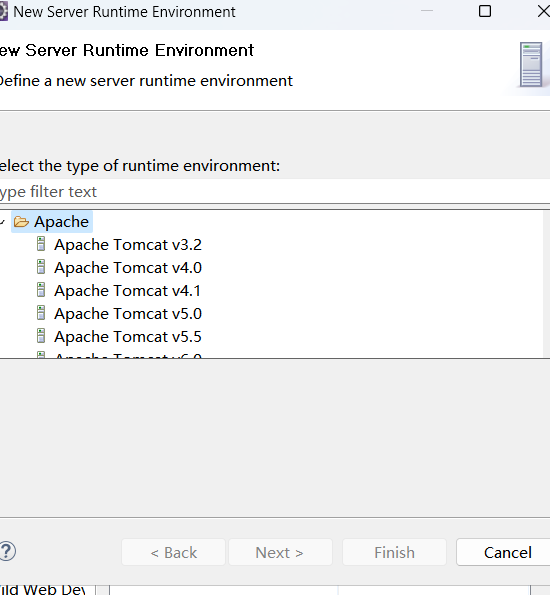Screen dimensions: 550x595
Task: Select the Apache Tomcat v4.0 entry
Action: [x=128, y=268]
